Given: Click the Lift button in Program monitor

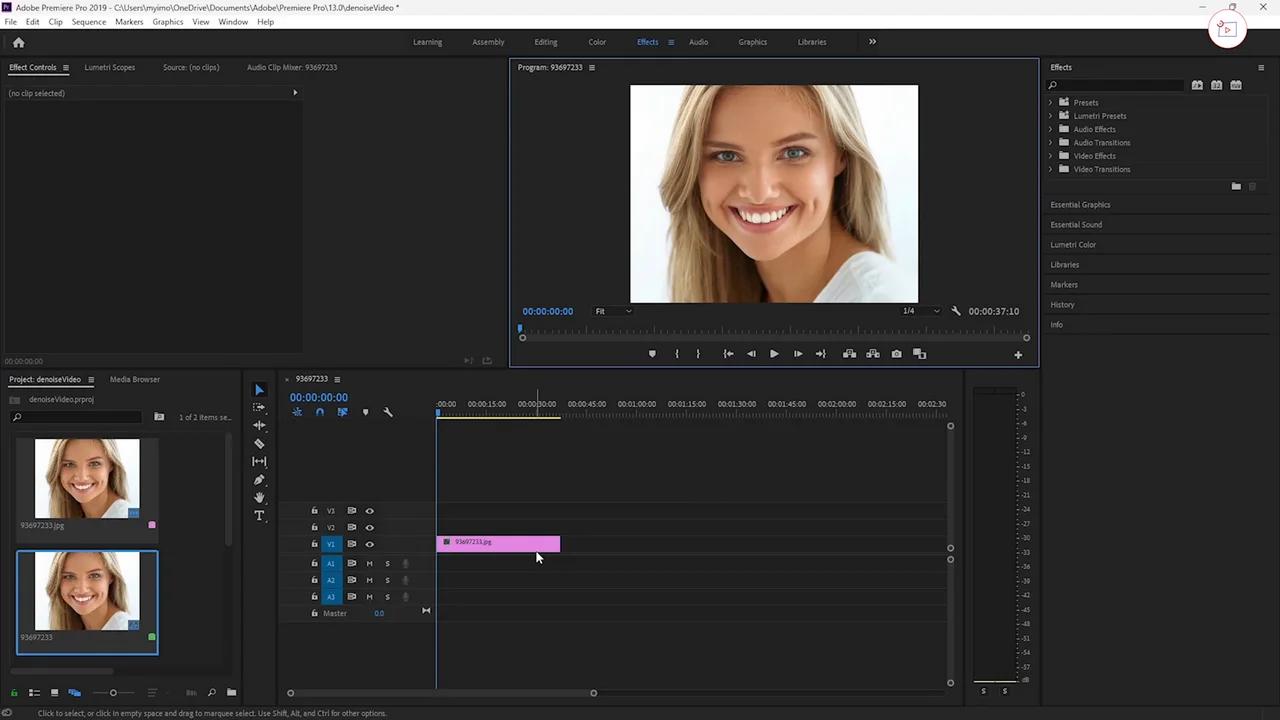Looking at the screenshot, I should (x=849, y=354).
